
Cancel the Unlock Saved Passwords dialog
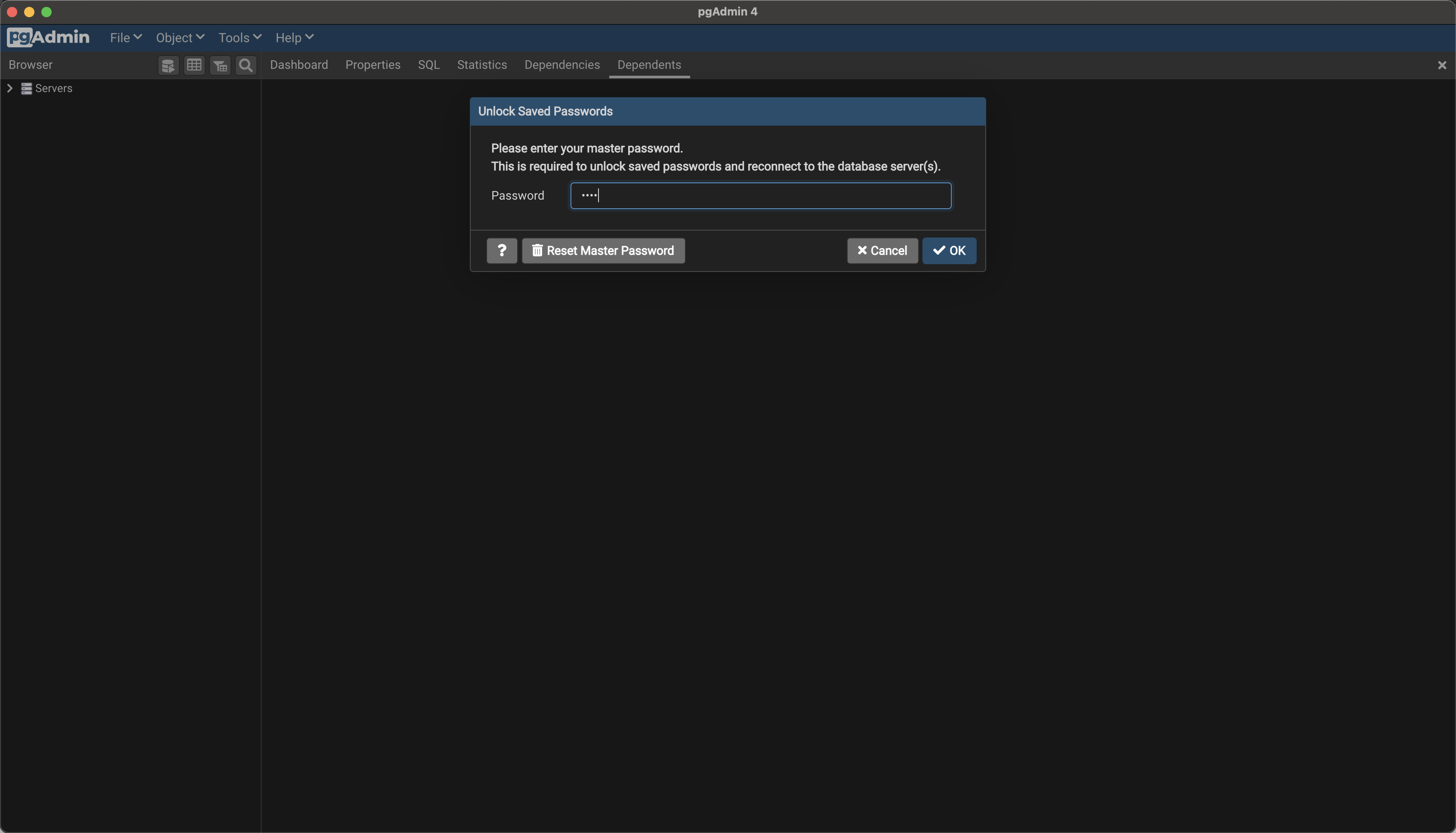pyautogui.click(x=882, y=250)
